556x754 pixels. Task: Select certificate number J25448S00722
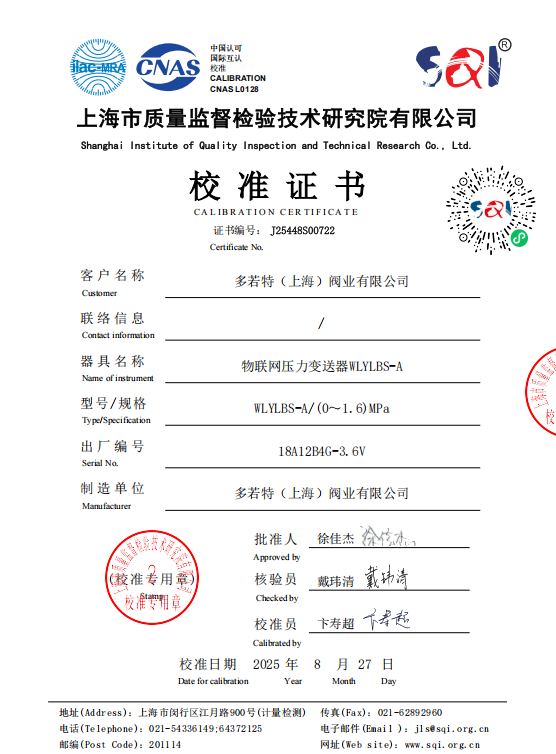coord(303,231)
